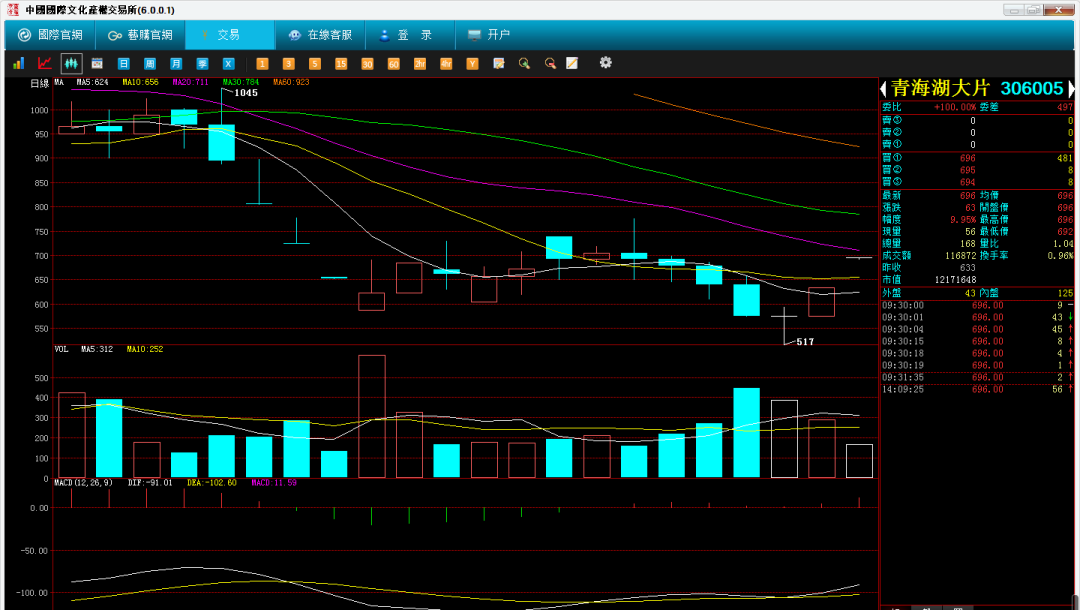Select the 60-minute interval icon

[x=393, y=63]
